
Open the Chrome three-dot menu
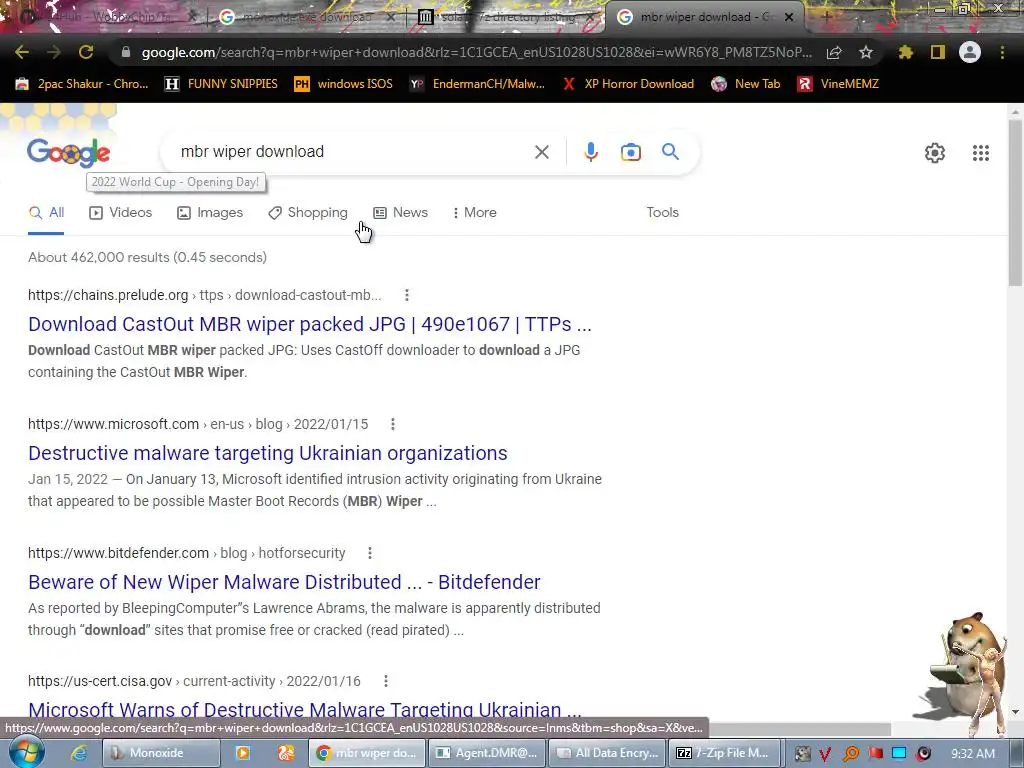pyautogui.click(x=1002, y=52)
